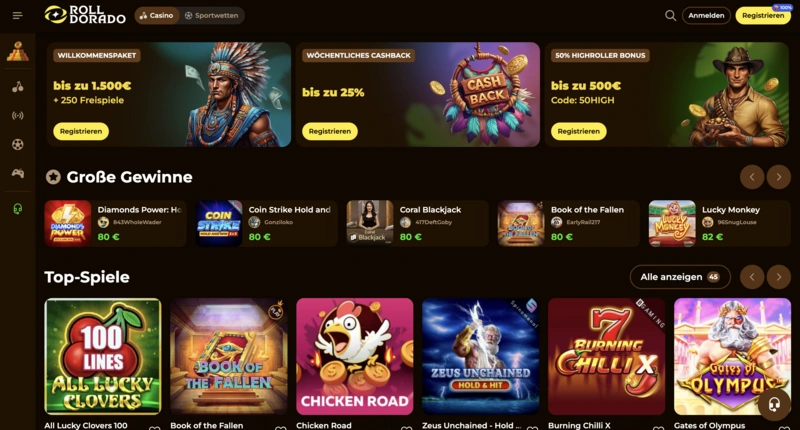Open the live chat headset bubble
Screen dimensions: 800x430
(x=774, y=404)
